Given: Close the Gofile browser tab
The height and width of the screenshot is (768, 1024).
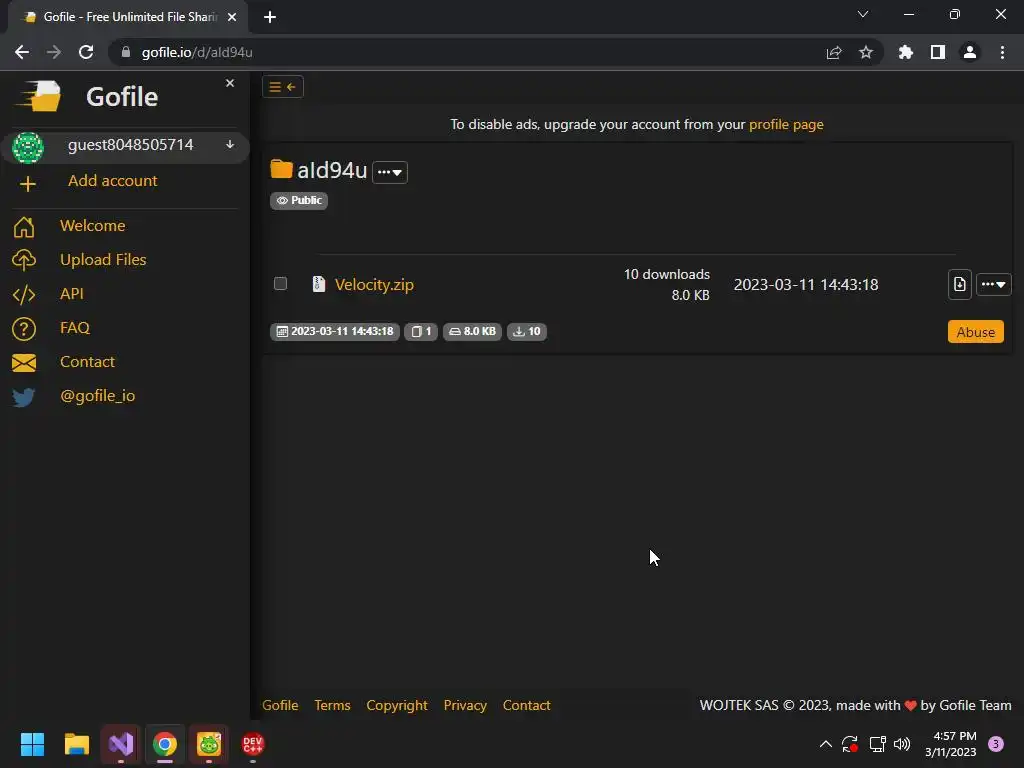Looking at the screenshot, I should [232, 17].
